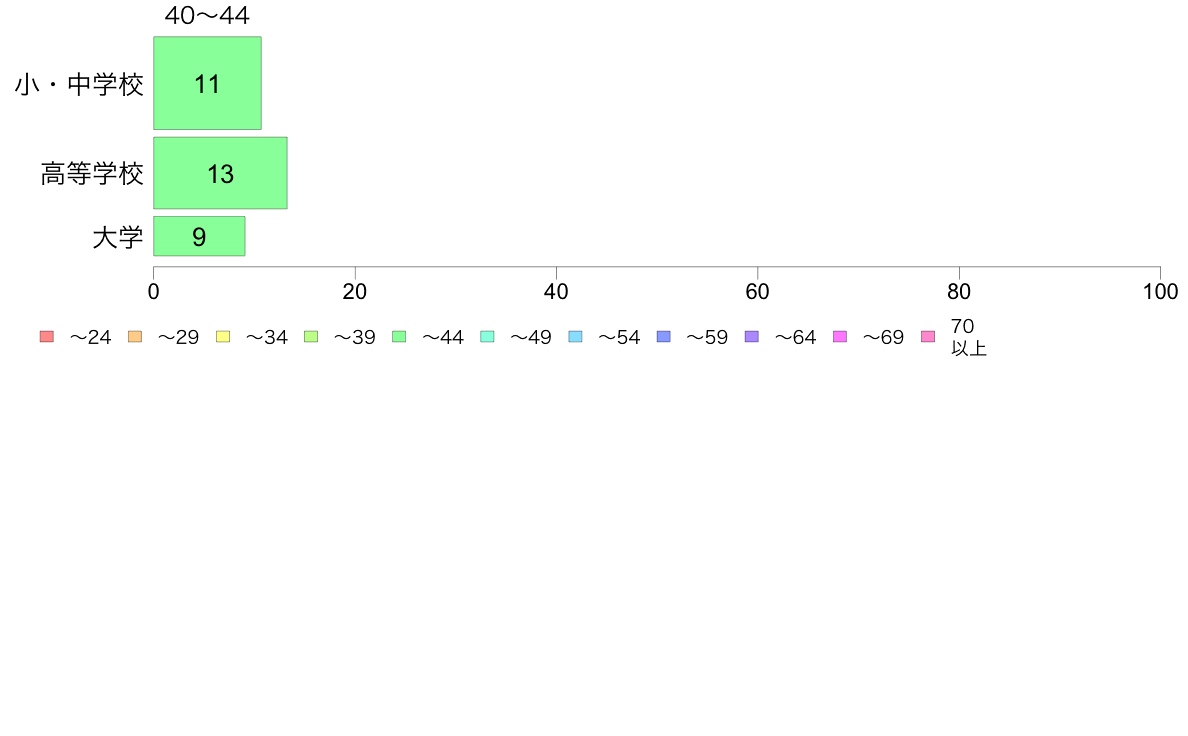The height and width of the screenshot is (736, 1188).
Task: Select the 小・中学校 bar showing 11
Action: 208,83
